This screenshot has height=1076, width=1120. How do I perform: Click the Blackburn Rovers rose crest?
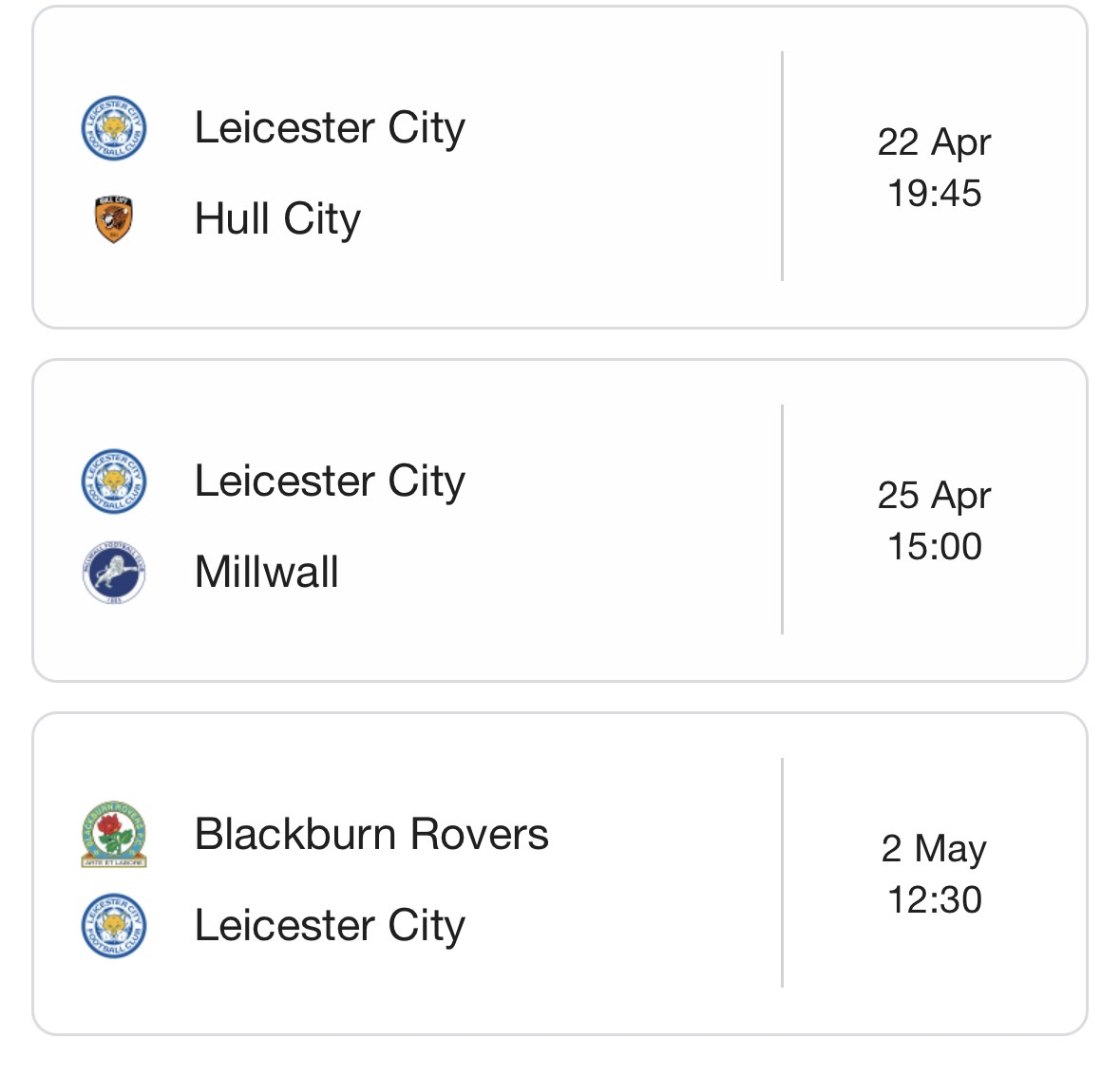click(x=114, y=835)
